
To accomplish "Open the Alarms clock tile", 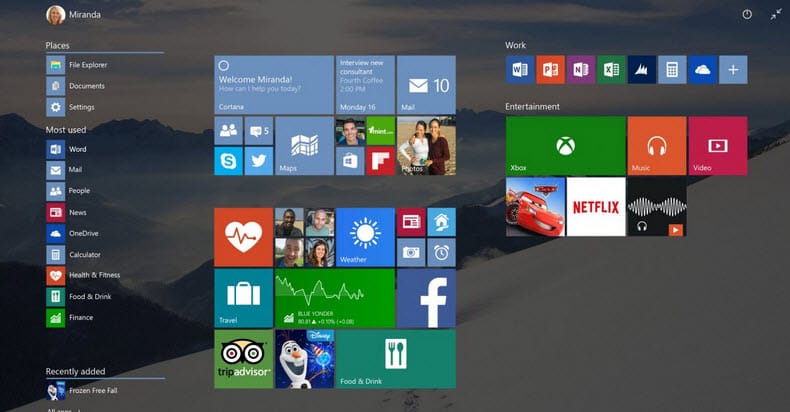I will pos(441,252).
